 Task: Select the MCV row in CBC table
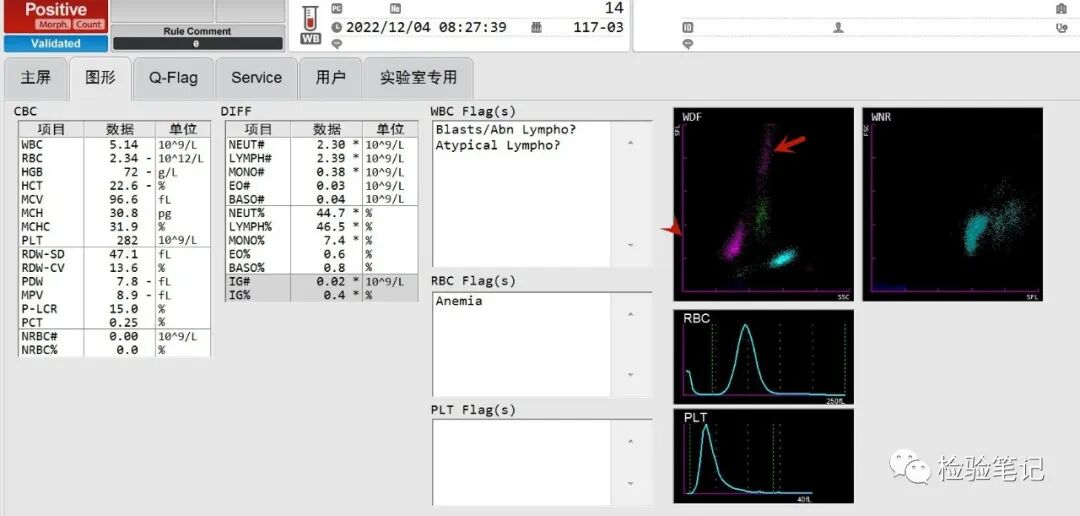tap(114, 200)
